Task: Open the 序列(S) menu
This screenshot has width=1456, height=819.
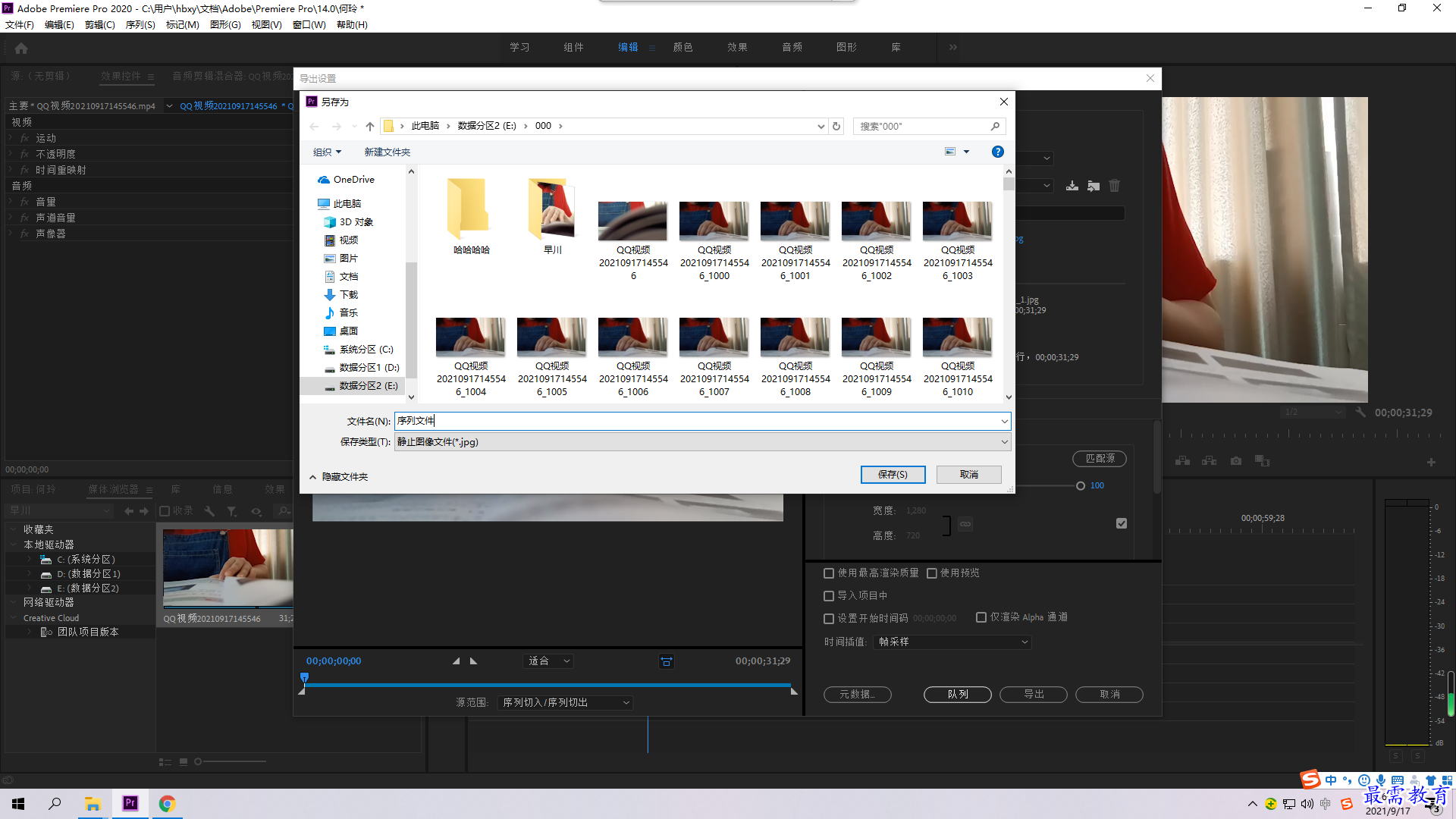Action: pos(140,25)
